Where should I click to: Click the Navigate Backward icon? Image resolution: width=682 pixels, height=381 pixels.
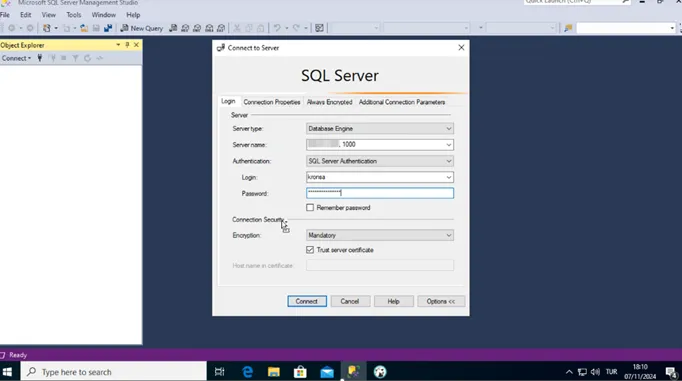coord(11,28)
